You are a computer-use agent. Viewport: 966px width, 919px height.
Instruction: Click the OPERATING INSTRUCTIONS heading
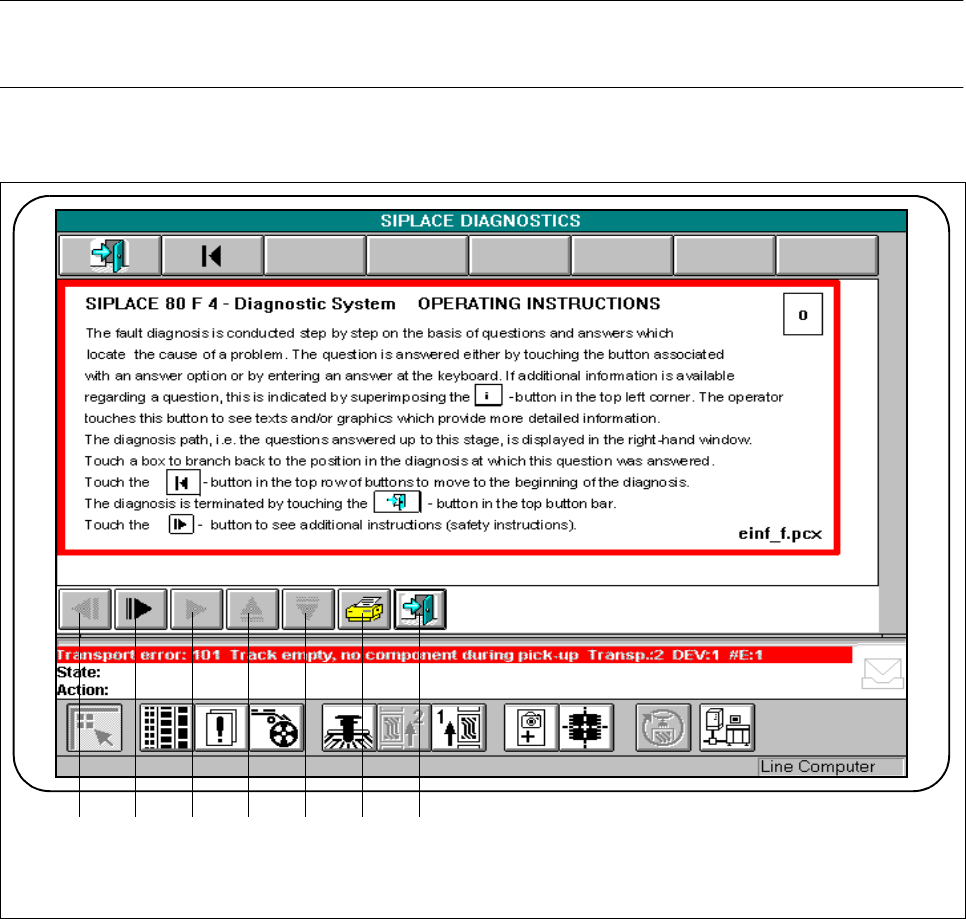point(539,304)
